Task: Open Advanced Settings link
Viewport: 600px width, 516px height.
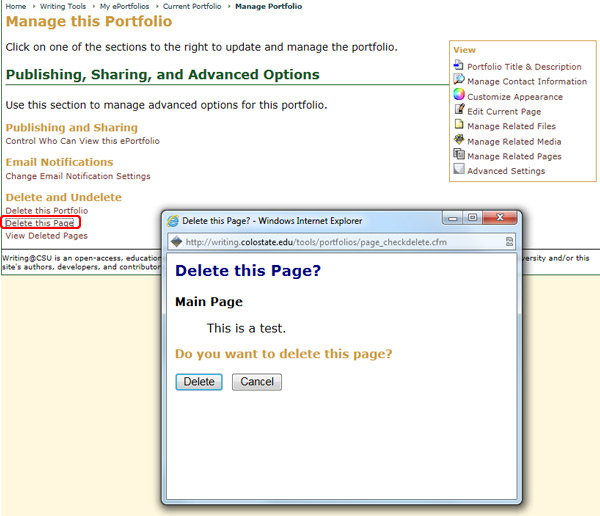Action: [x=506, y=171]
